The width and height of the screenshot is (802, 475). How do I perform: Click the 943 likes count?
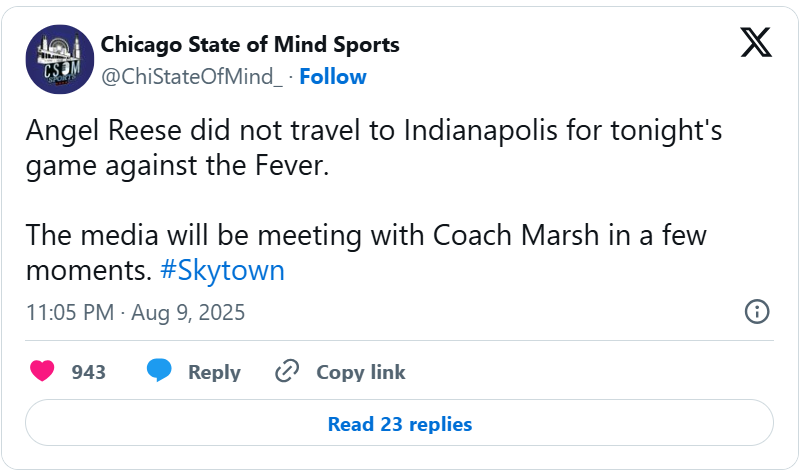click(x=88, y=372)
